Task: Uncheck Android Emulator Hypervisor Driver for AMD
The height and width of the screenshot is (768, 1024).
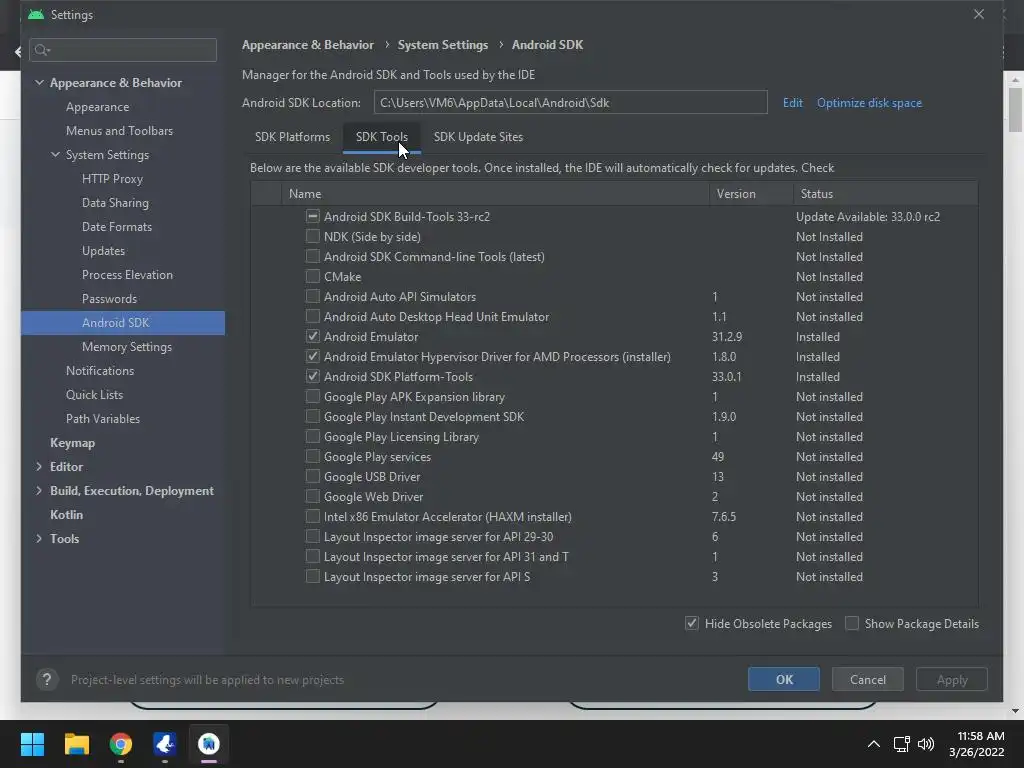Action: 313,357
